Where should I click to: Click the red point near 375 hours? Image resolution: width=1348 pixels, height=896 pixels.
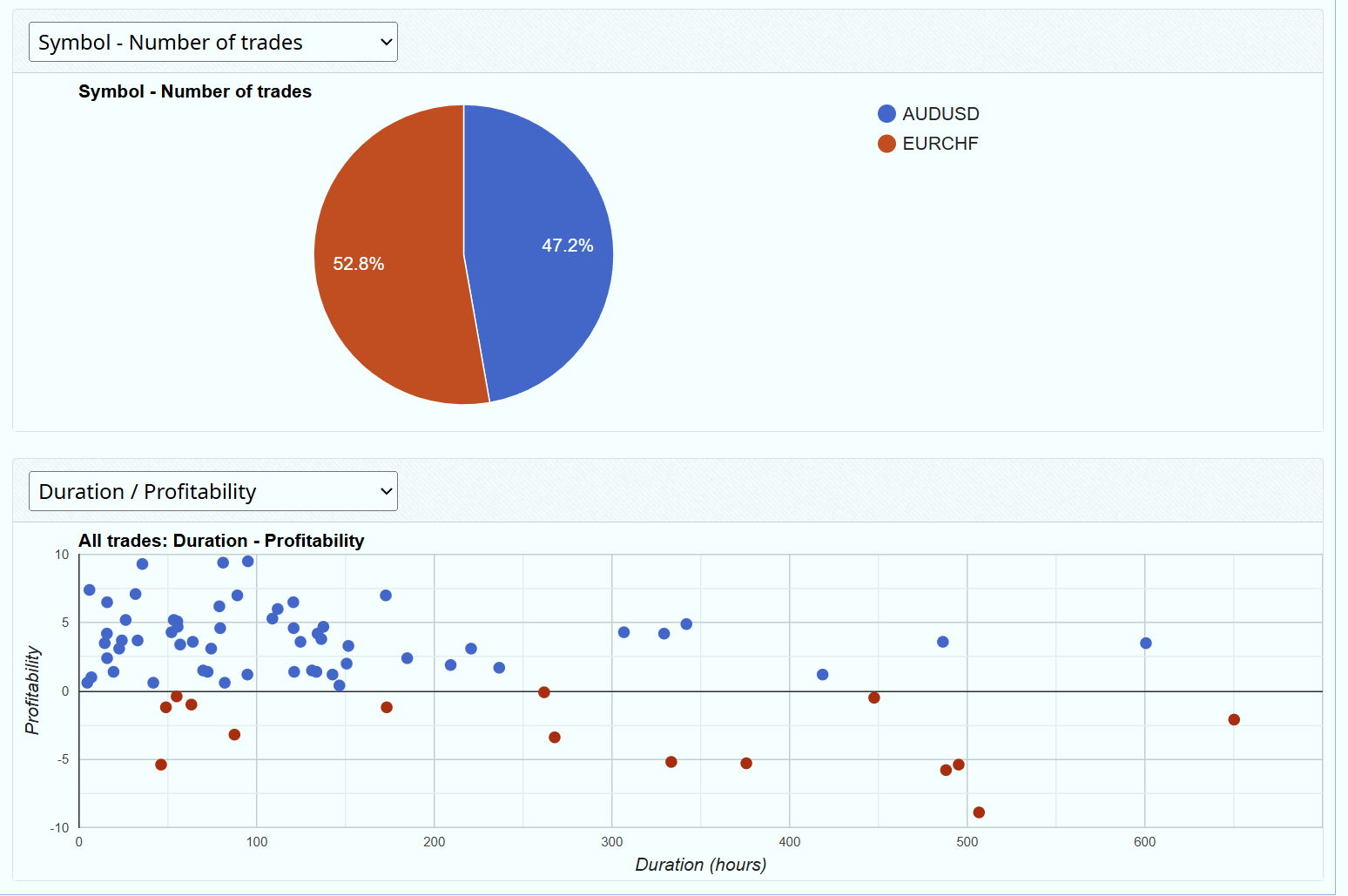[745, 764]
